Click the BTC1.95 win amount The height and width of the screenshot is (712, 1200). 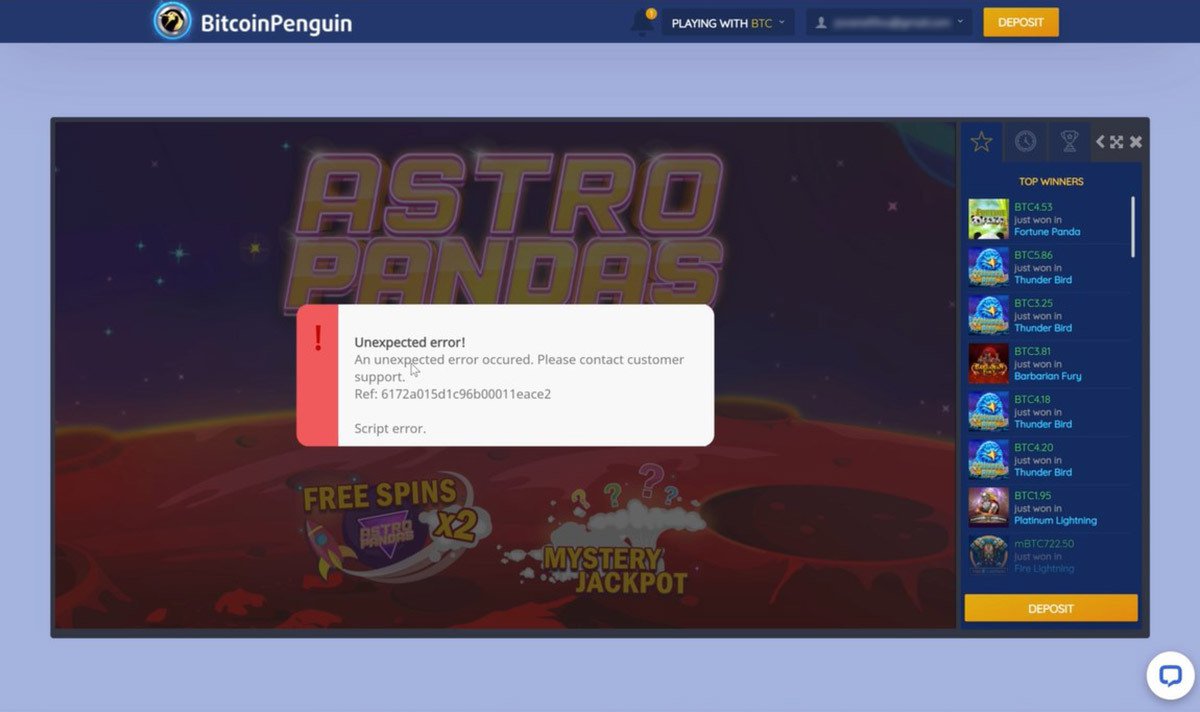tap(1033, 496)
